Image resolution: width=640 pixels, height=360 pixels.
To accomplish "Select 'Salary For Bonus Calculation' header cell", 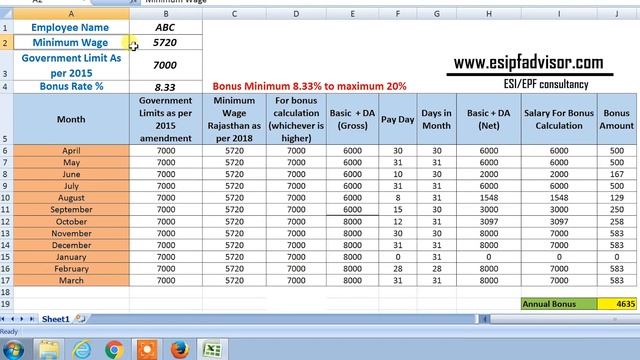I will click(559, 119).
